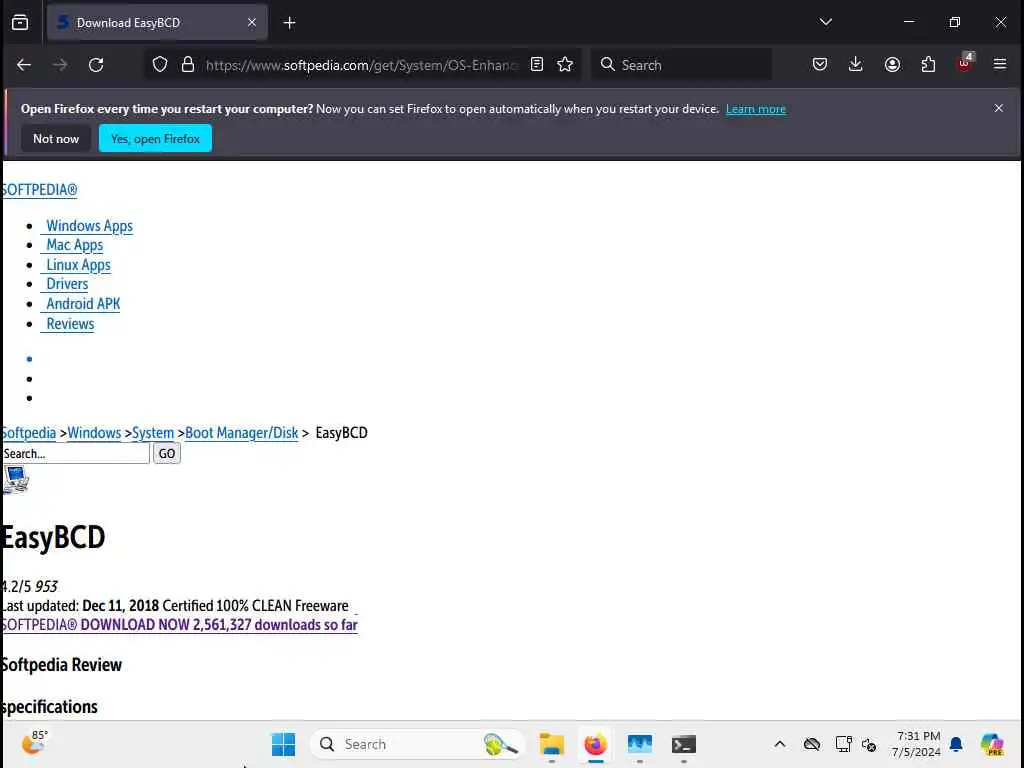Screen dimensions: 1024x768
Task: Toggle Reader View icon in address bar
Action: (537, 65)
